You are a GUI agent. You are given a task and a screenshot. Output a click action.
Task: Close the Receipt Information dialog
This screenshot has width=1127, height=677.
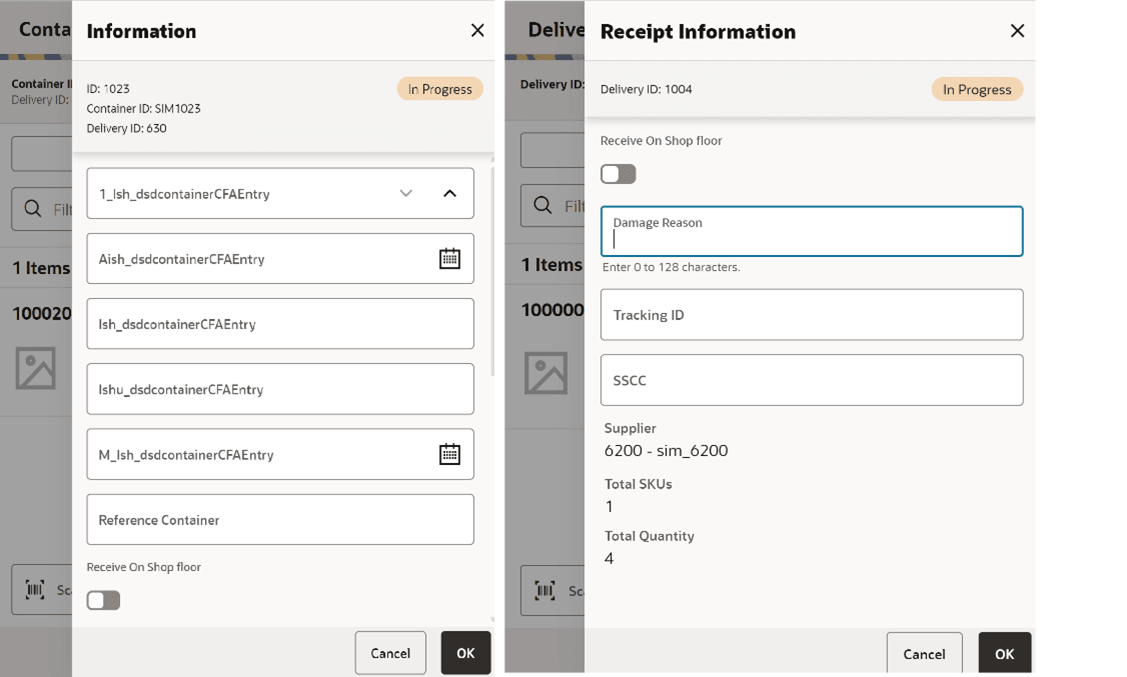[x=1017, y=31]
